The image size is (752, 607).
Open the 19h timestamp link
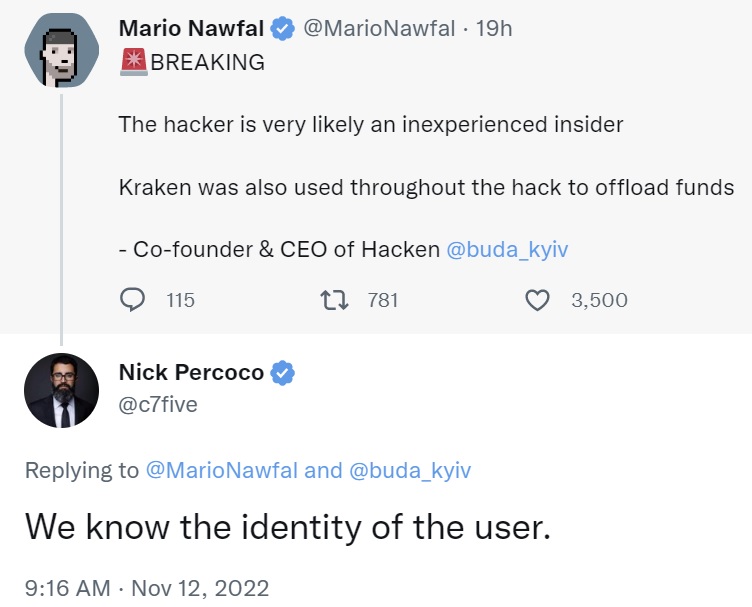[494, 29]
